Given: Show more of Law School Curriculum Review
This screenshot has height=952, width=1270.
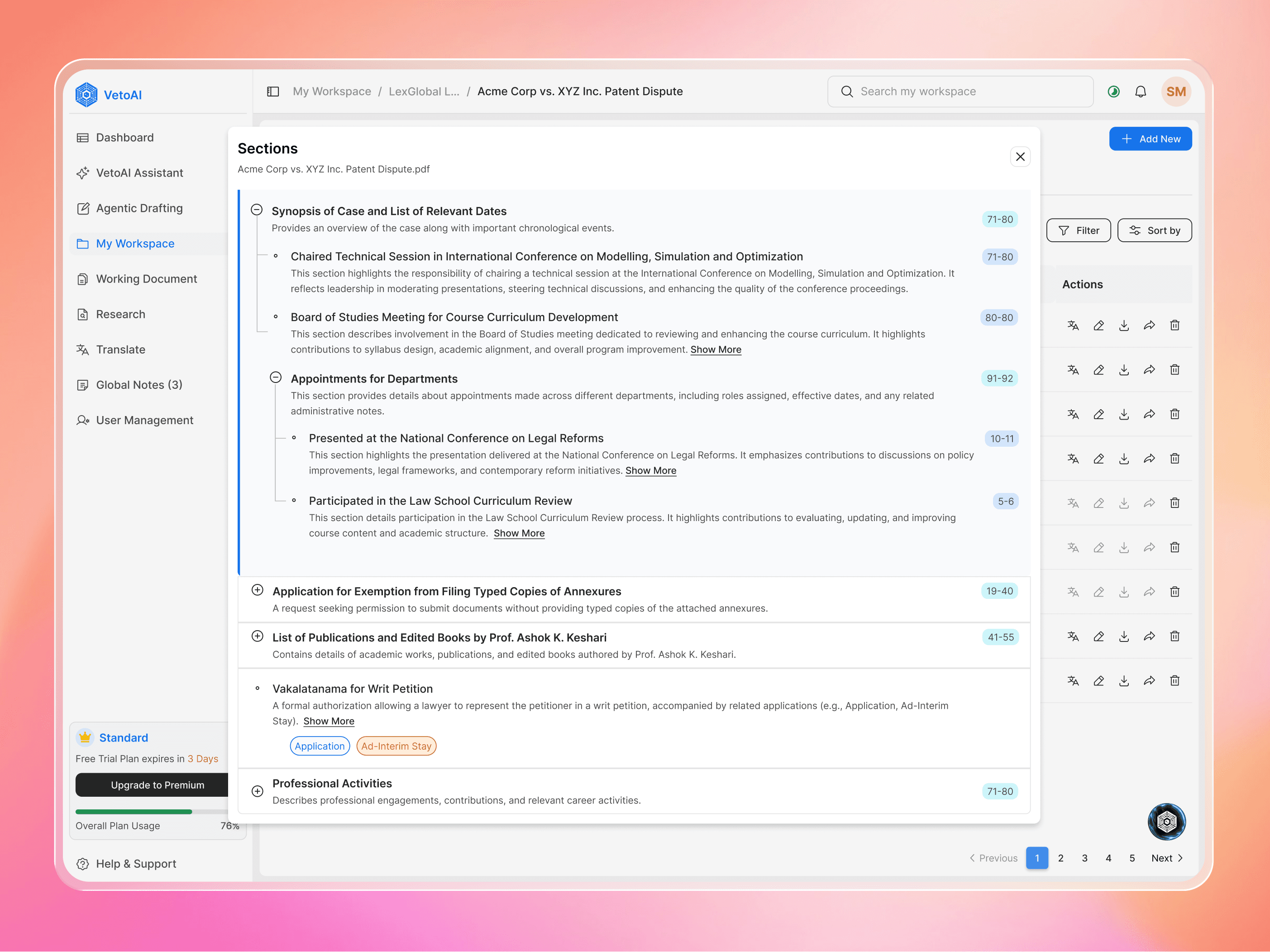Looking at the screenshot, I should 519,533.
